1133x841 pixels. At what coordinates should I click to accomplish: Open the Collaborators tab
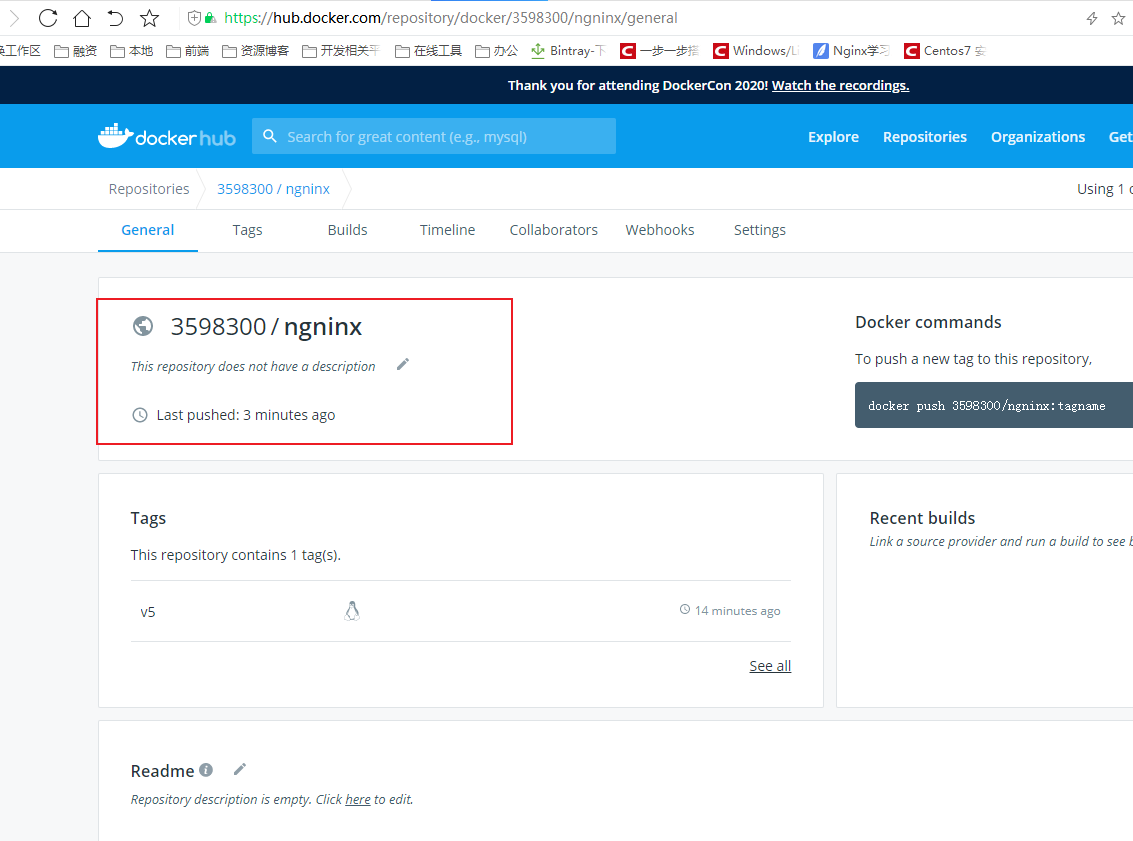(x=553, y=230)
